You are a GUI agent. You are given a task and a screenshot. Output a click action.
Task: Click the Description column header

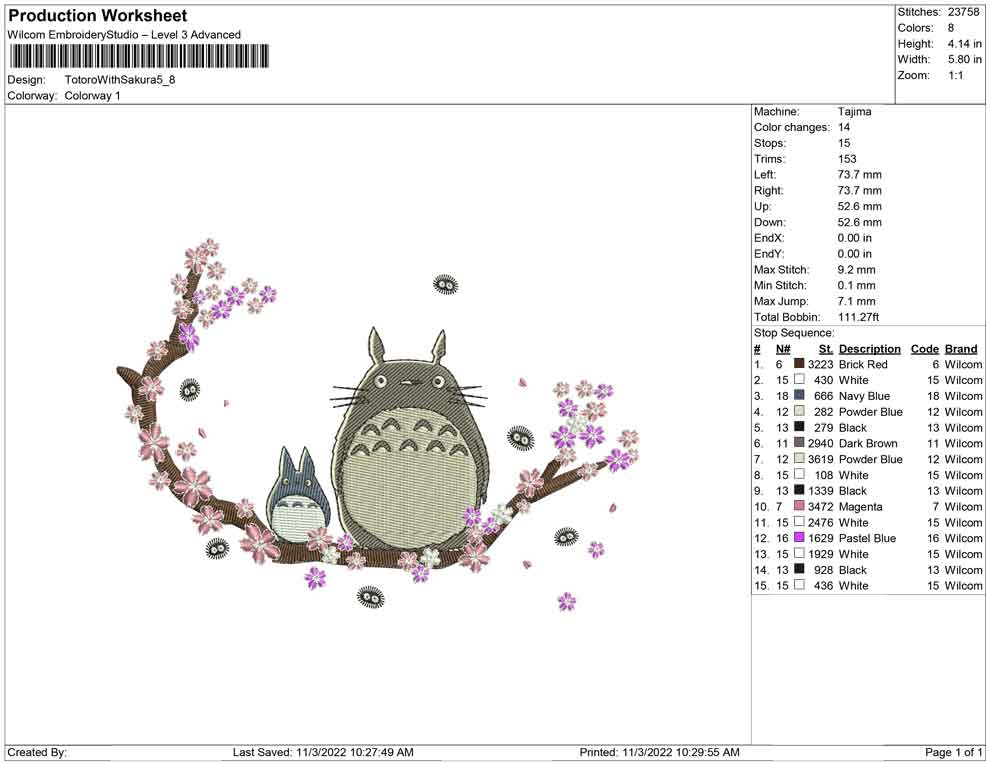tap(869, 349)
